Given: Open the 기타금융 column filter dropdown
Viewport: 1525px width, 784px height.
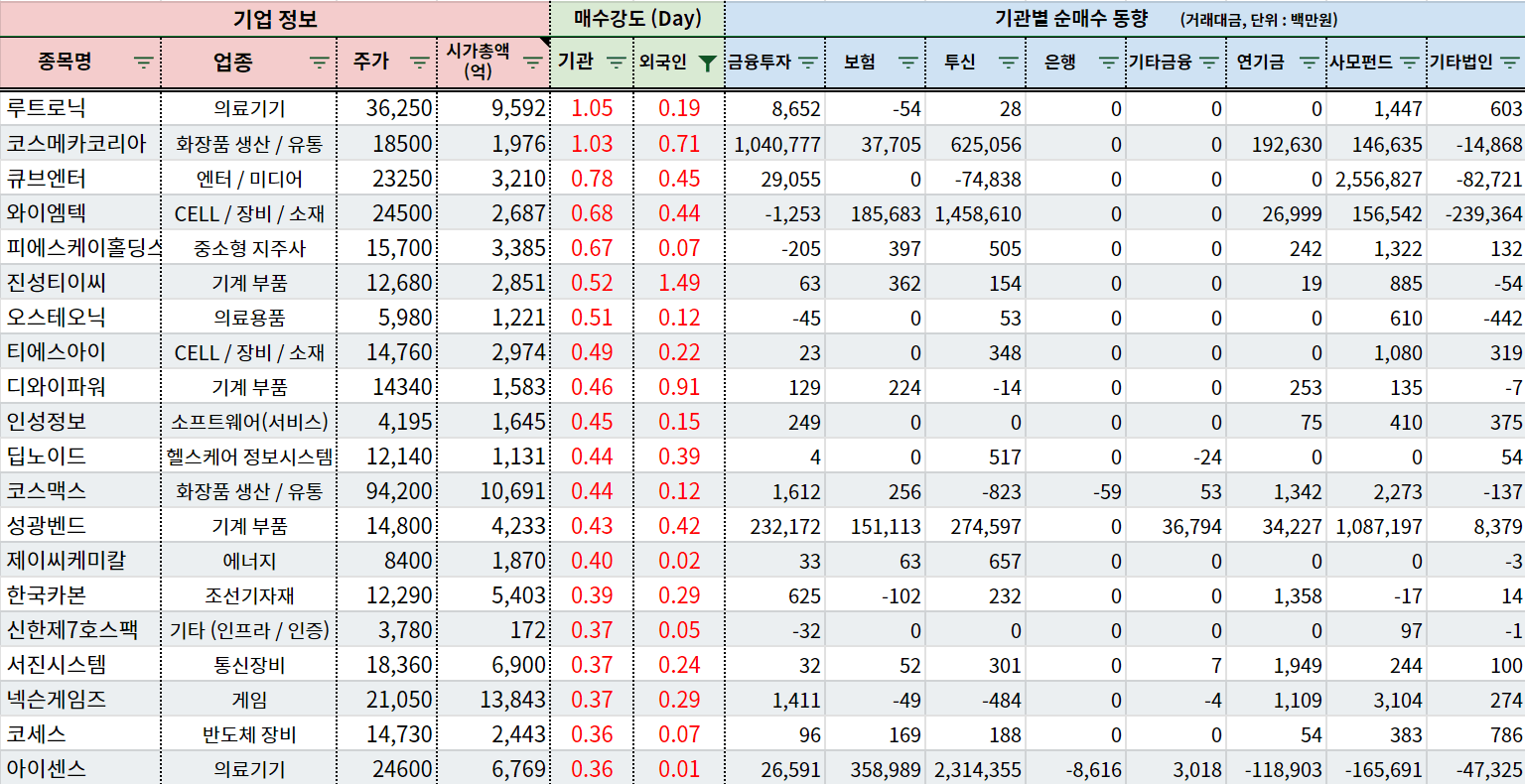Looking at the screenshot, I should point(1209,63).
